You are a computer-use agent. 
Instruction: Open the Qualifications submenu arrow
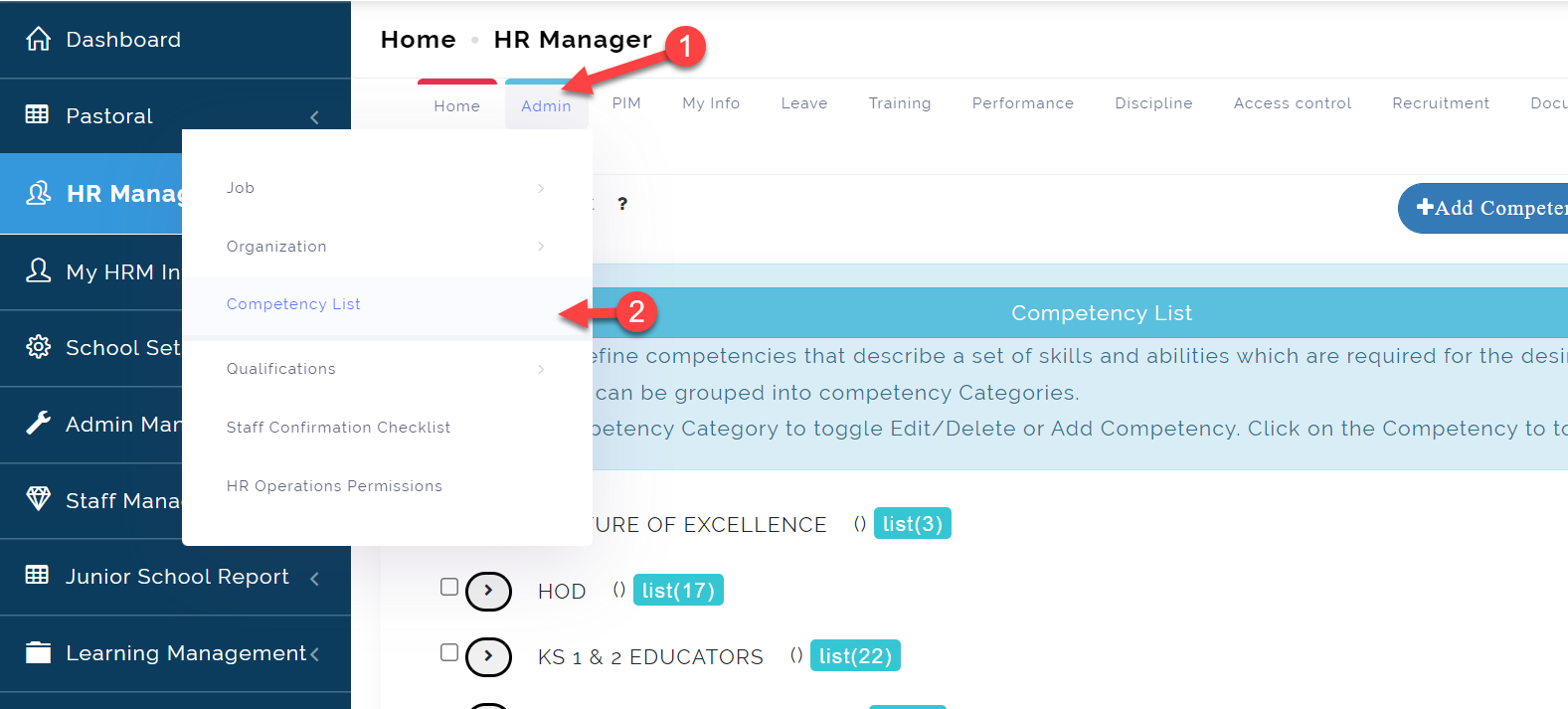coord(541,369)
